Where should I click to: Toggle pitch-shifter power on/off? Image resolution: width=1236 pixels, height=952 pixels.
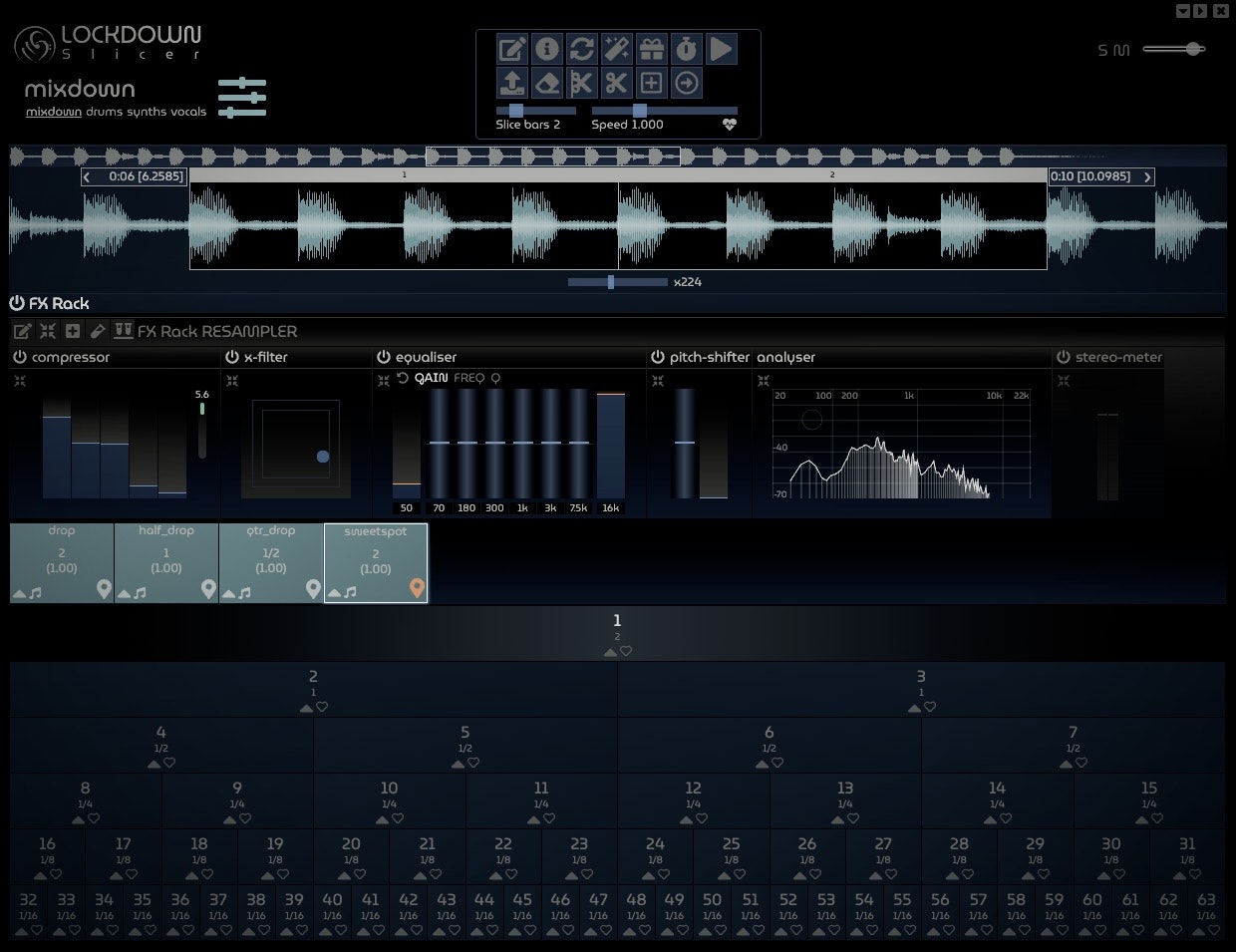(x=658, y=357)
